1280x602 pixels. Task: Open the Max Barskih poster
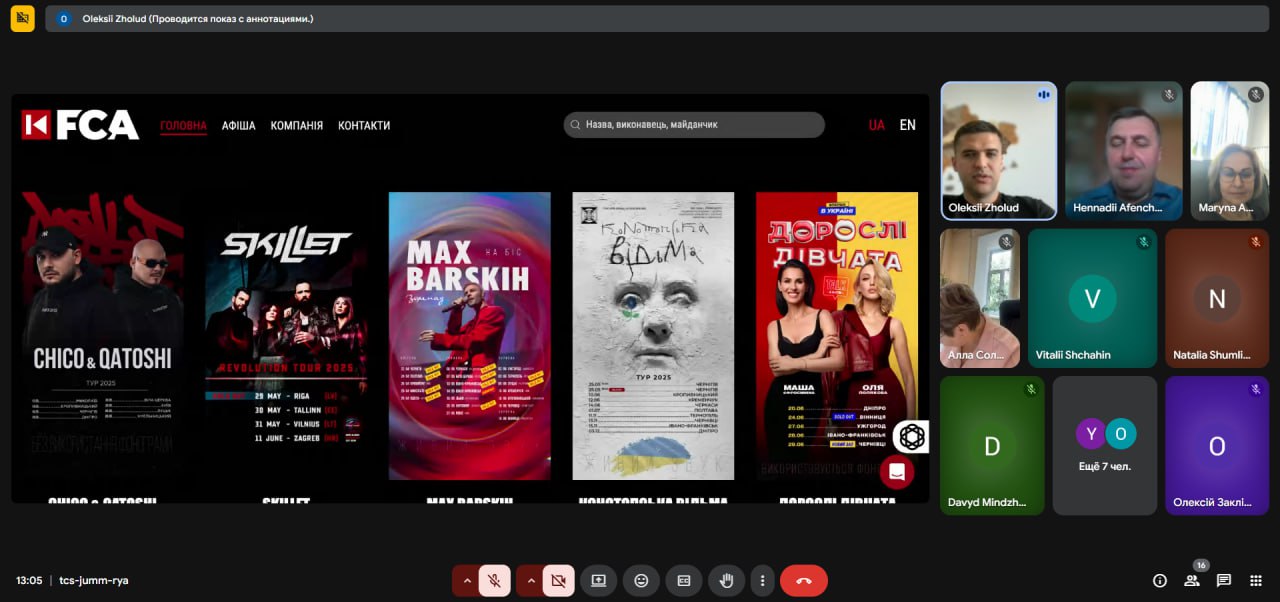[470, 336]
